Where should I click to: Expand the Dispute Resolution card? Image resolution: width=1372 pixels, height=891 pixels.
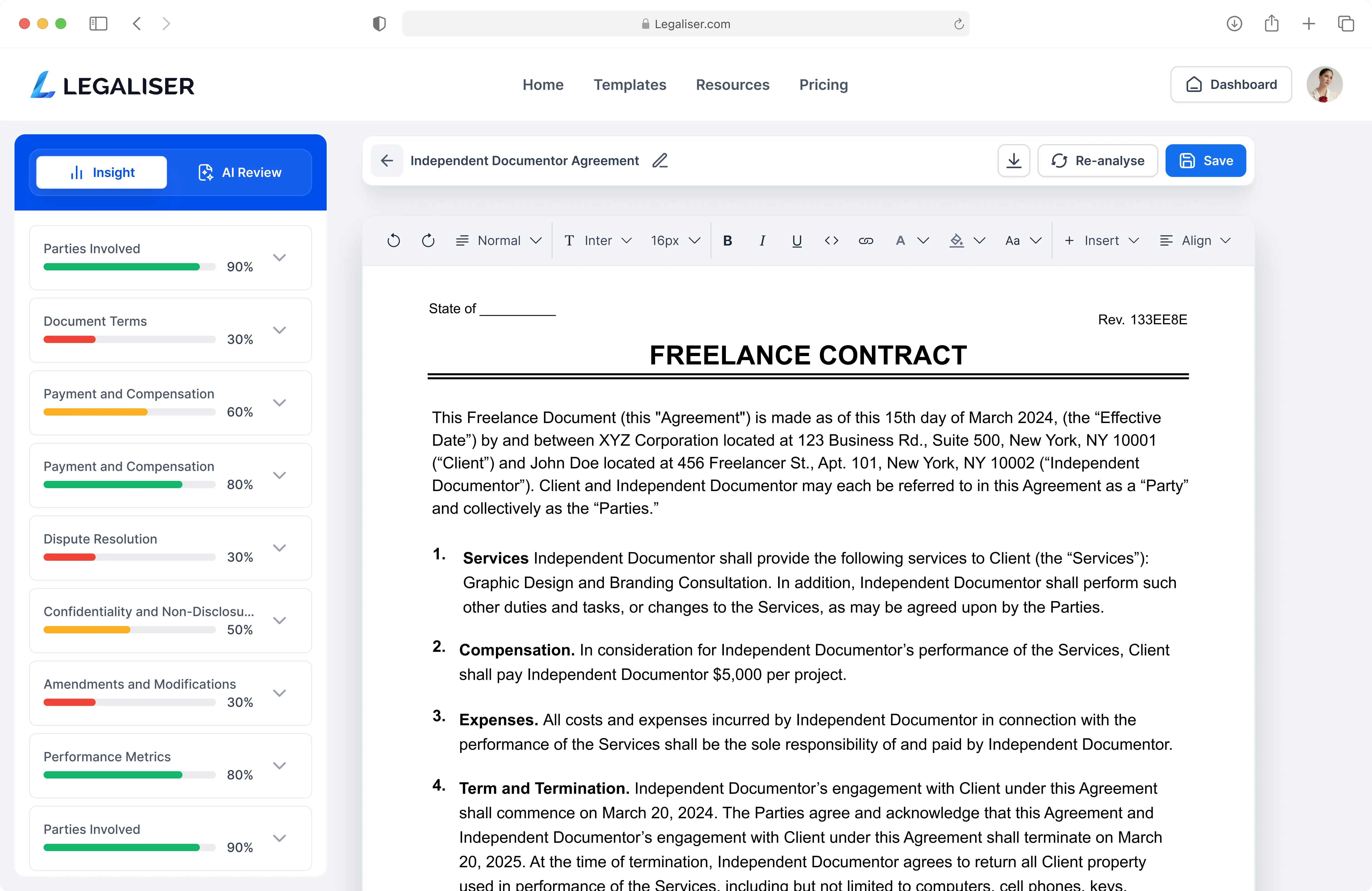(x=279, y=548)
